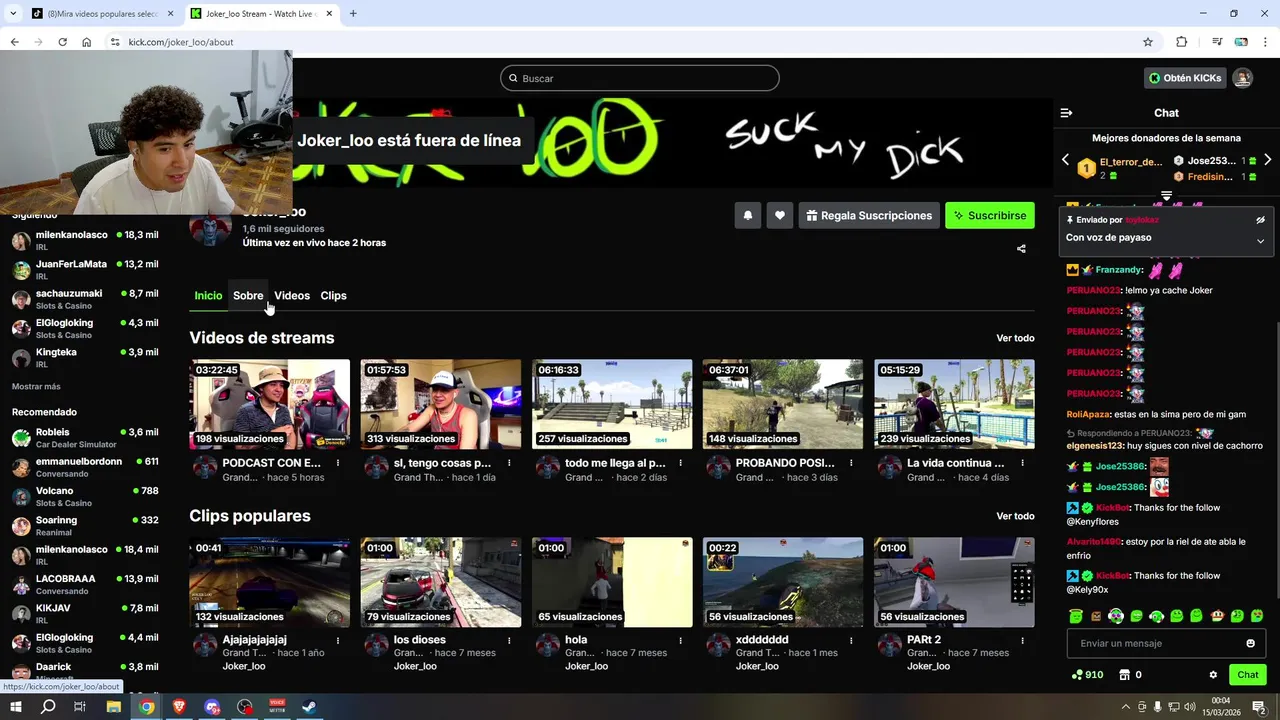Screen dimensions: 1280x720
Task: Open Steam from taskbar
Action: point(310,707)
